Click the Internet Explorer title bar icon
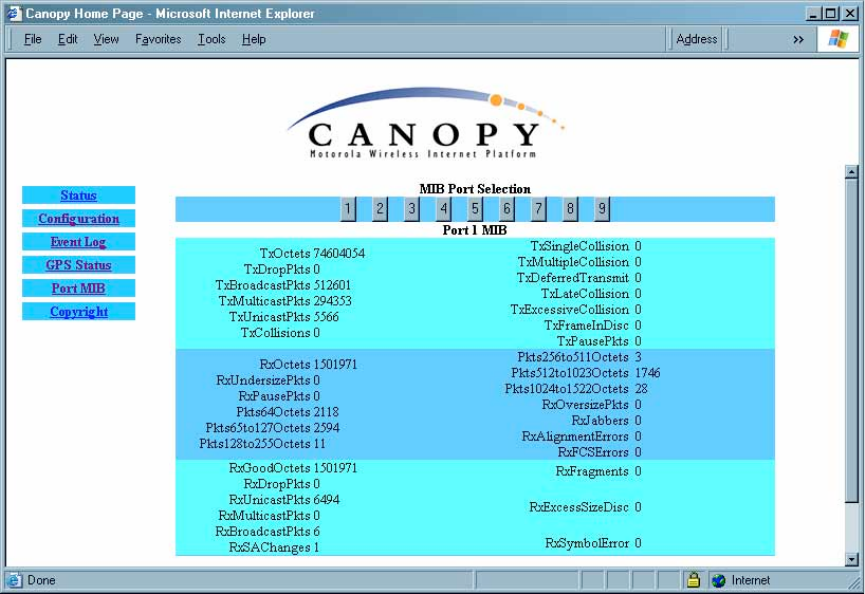 (14, 13)
